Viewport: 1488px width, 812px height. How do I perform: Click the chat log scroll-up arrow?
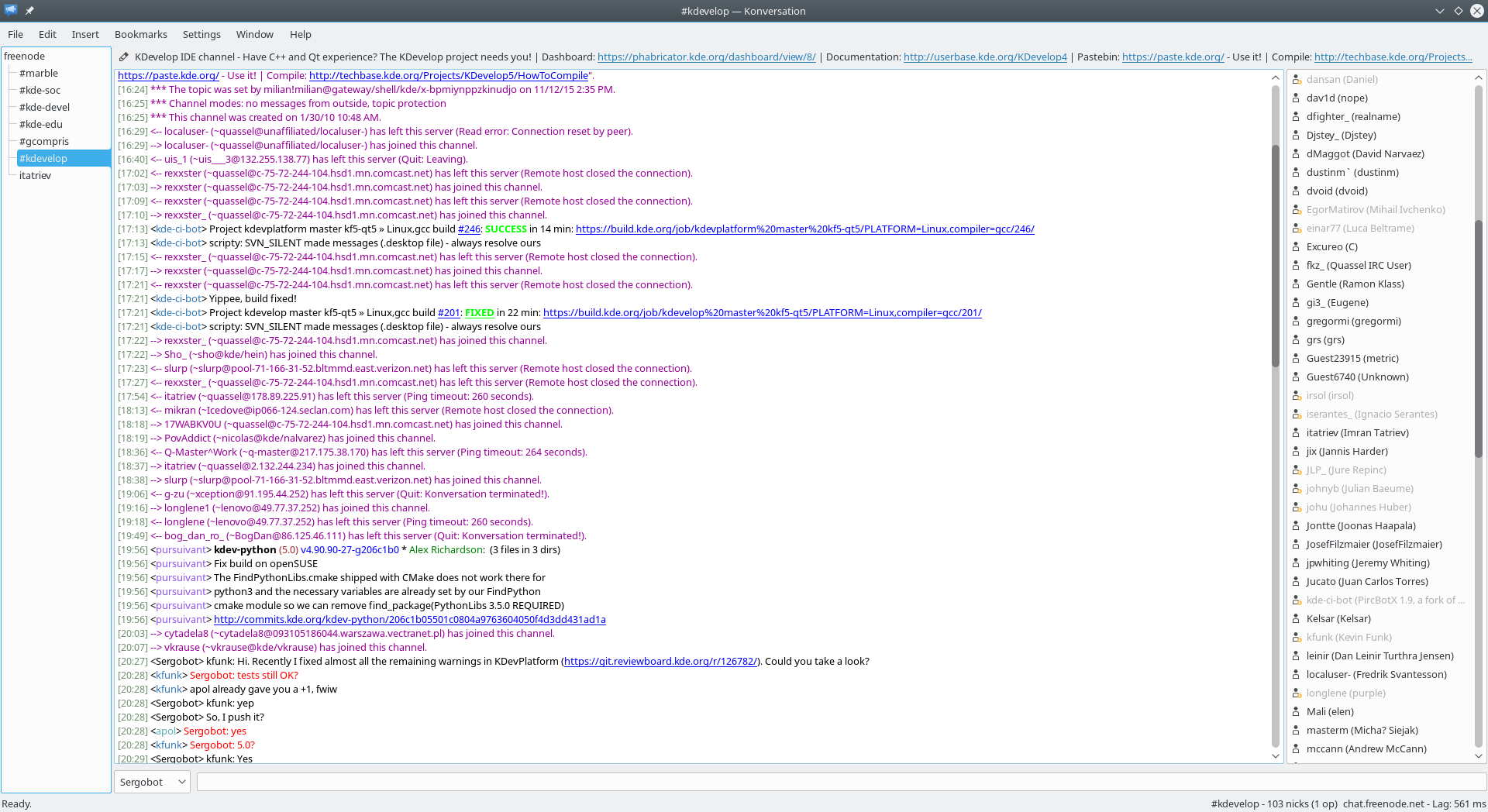pyautogui.click(x=1276, y=77)
